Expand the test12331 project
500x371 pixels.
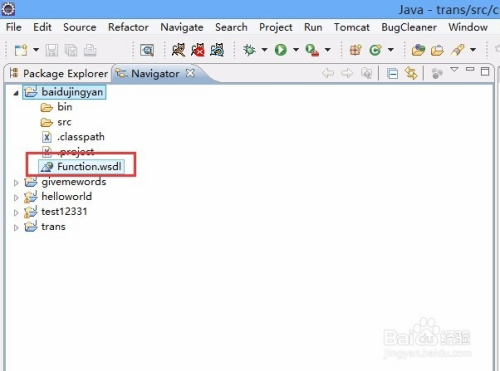16,212
